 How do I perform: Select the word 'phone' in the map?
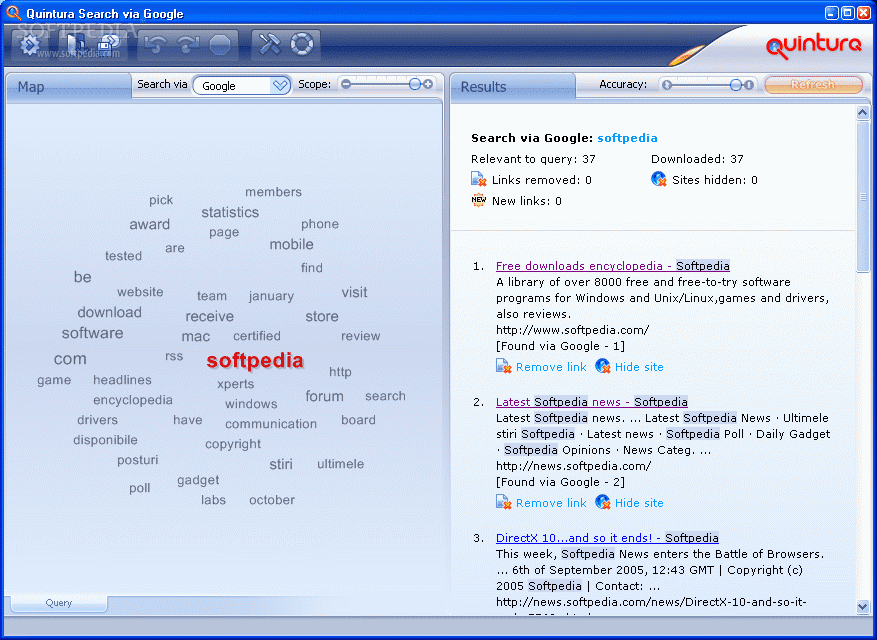(x=320, y=225)
